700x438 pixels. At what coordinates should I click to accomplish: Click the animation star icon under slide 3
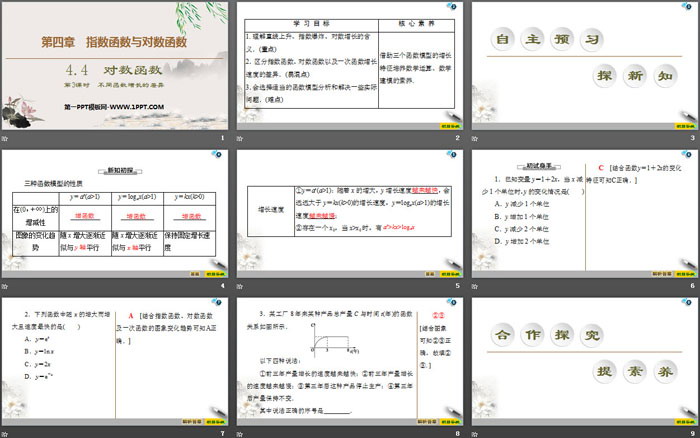475,138
